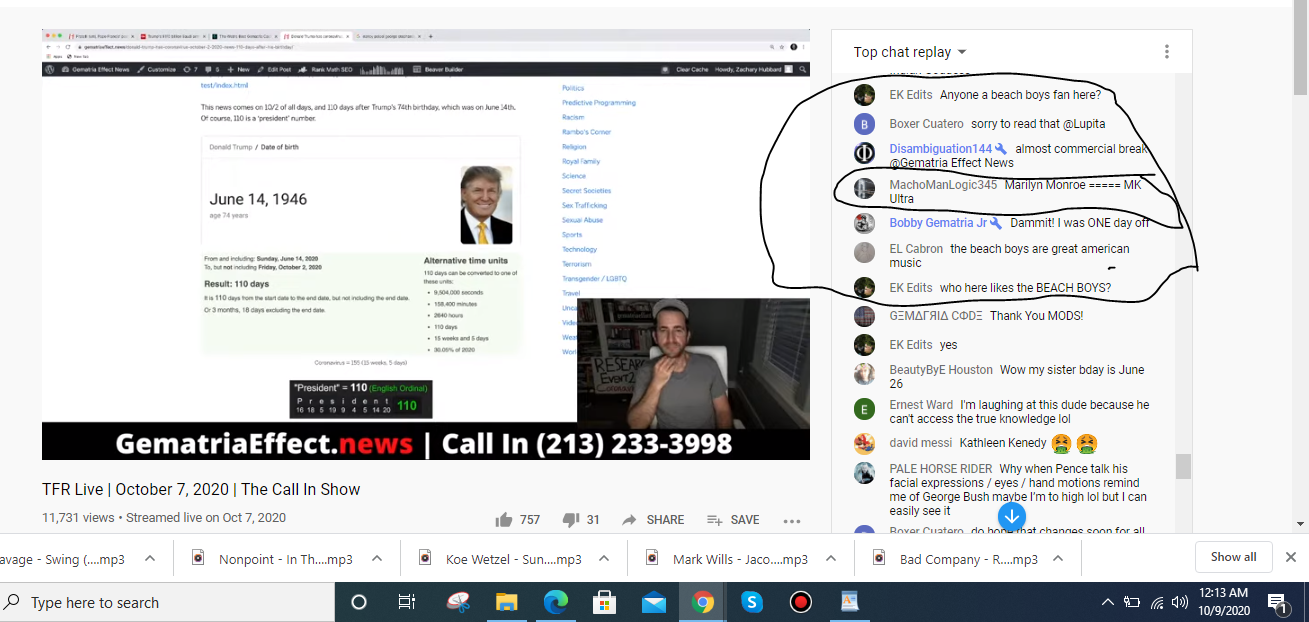Open Task View on the taskbar
Screen dimensions: 1309x622
(x=407, y=602)
